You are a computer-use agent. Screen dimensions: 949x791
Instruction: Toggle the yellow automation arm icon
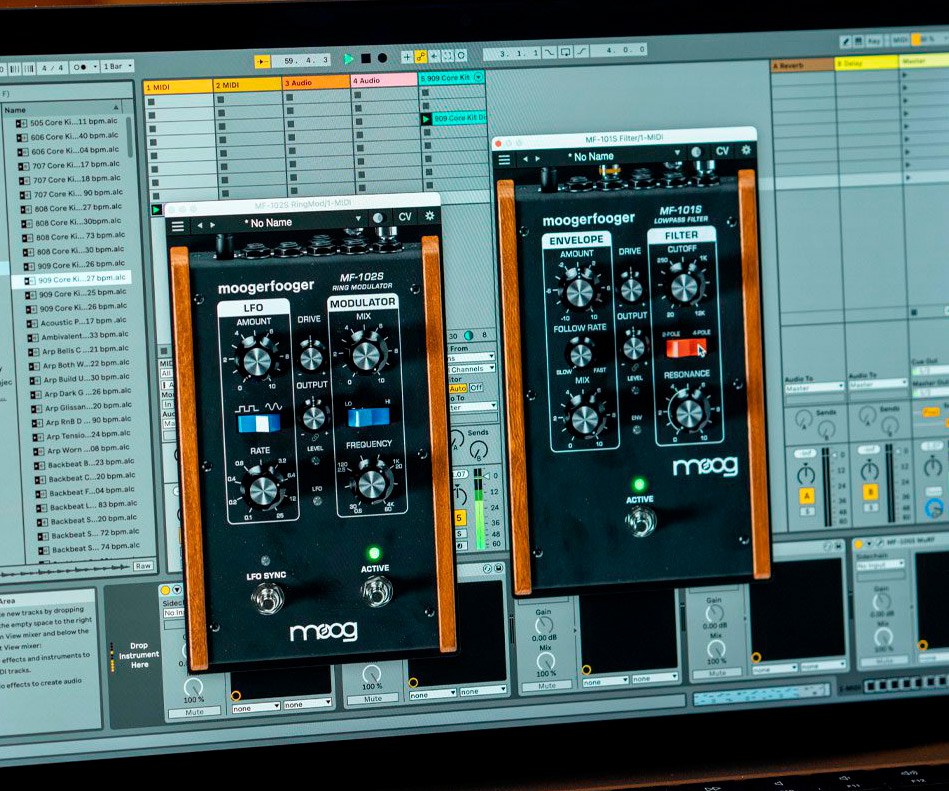tap(421, 56)
